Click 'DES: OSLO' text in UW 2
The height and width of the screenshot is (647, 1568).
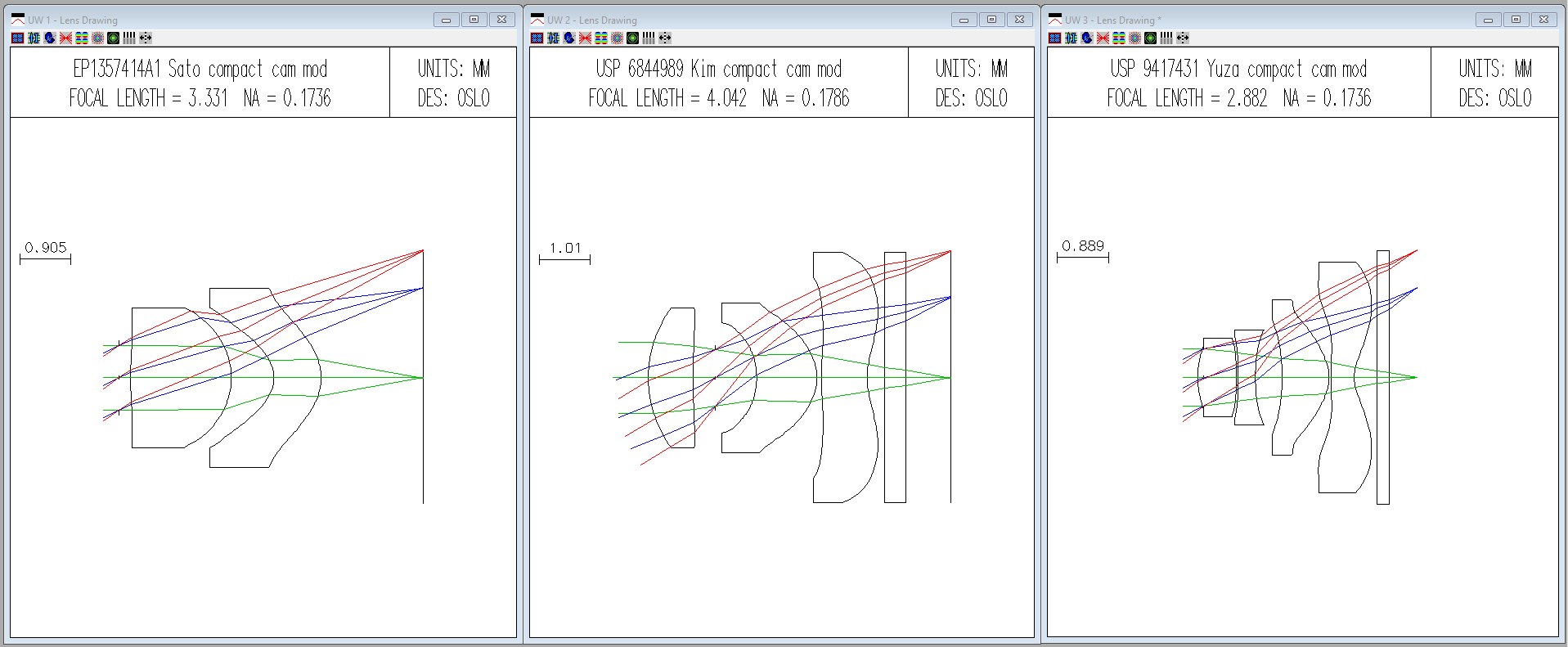972,98
